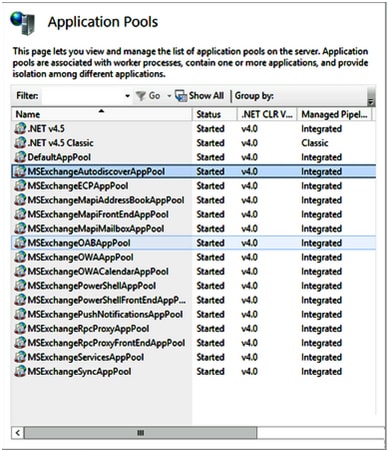
Task: Click the MSExchangeMapiFrontEndAppPool icon
Action: (x=20, y=214)
